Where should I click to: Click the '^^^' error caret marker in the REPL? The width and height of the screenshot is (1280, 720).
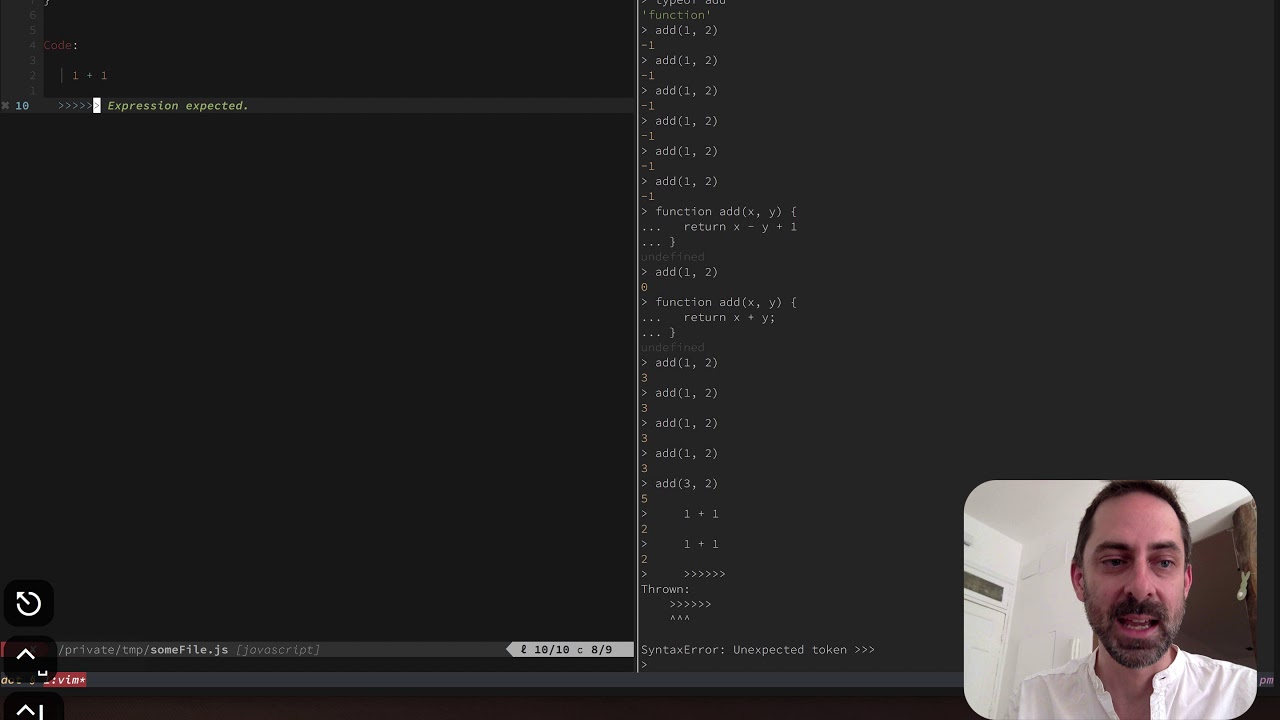coord(680,619)
